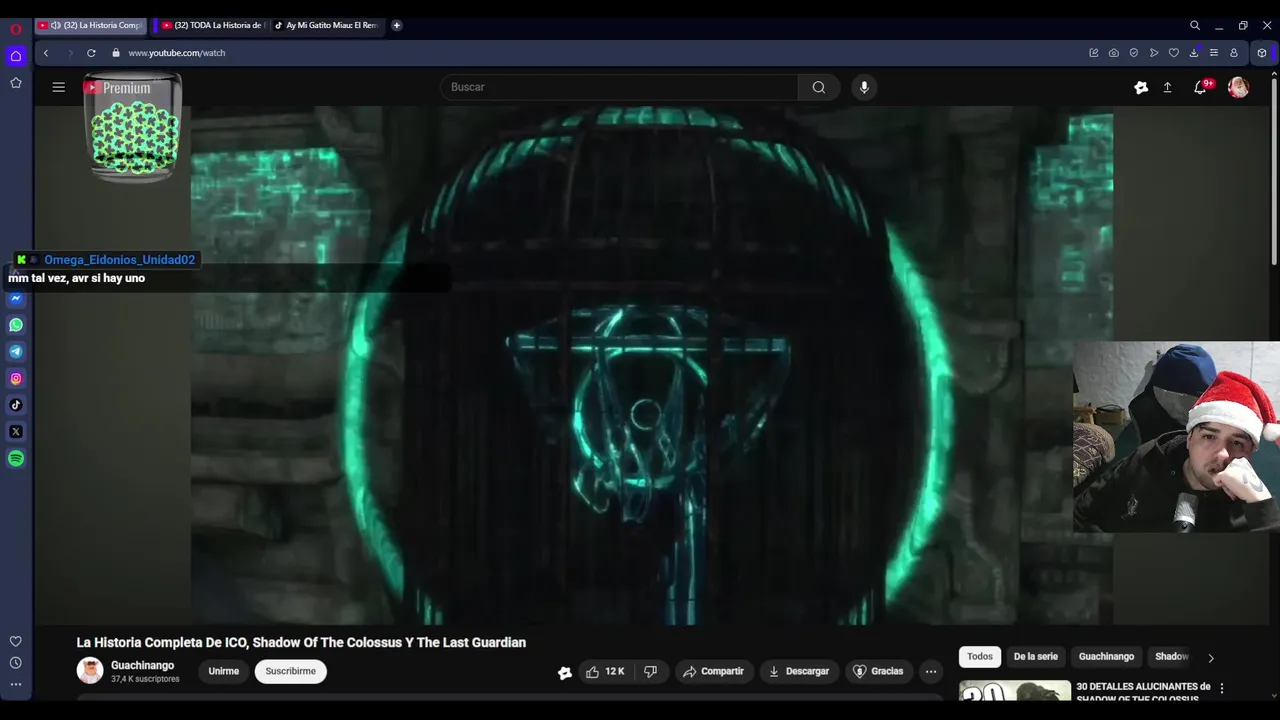Open extensions cube icon
The height and width of the screenshot is (720, 1280).
[1262, 53]
